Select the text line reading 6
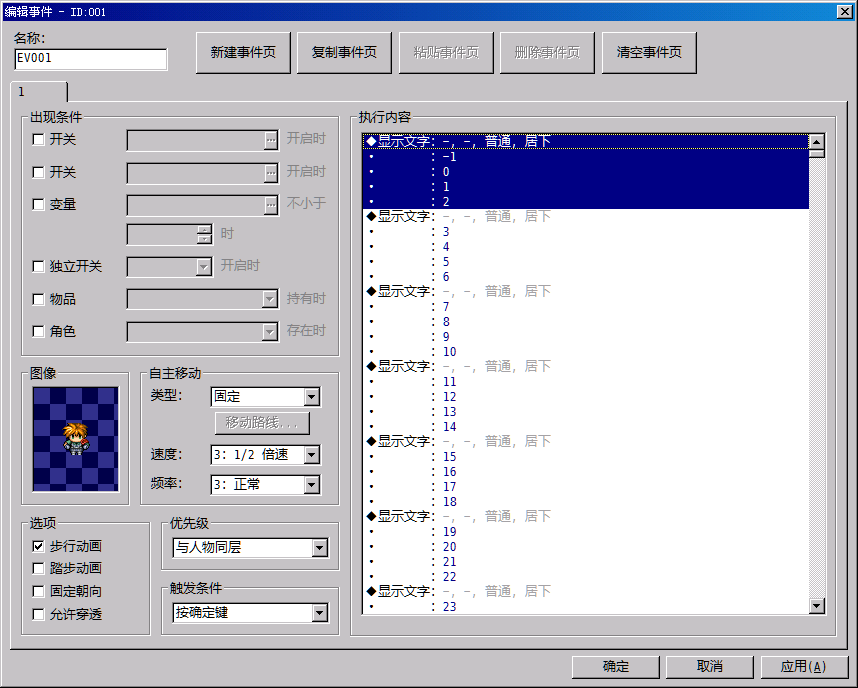858x688 pixels. (x=585, y=277)
